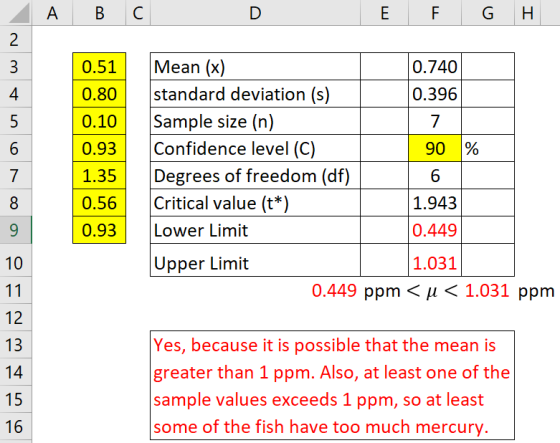Screen dimensions: 560x443
Task: Click degrees of freedom value 6
Action: tap(435, 175)
